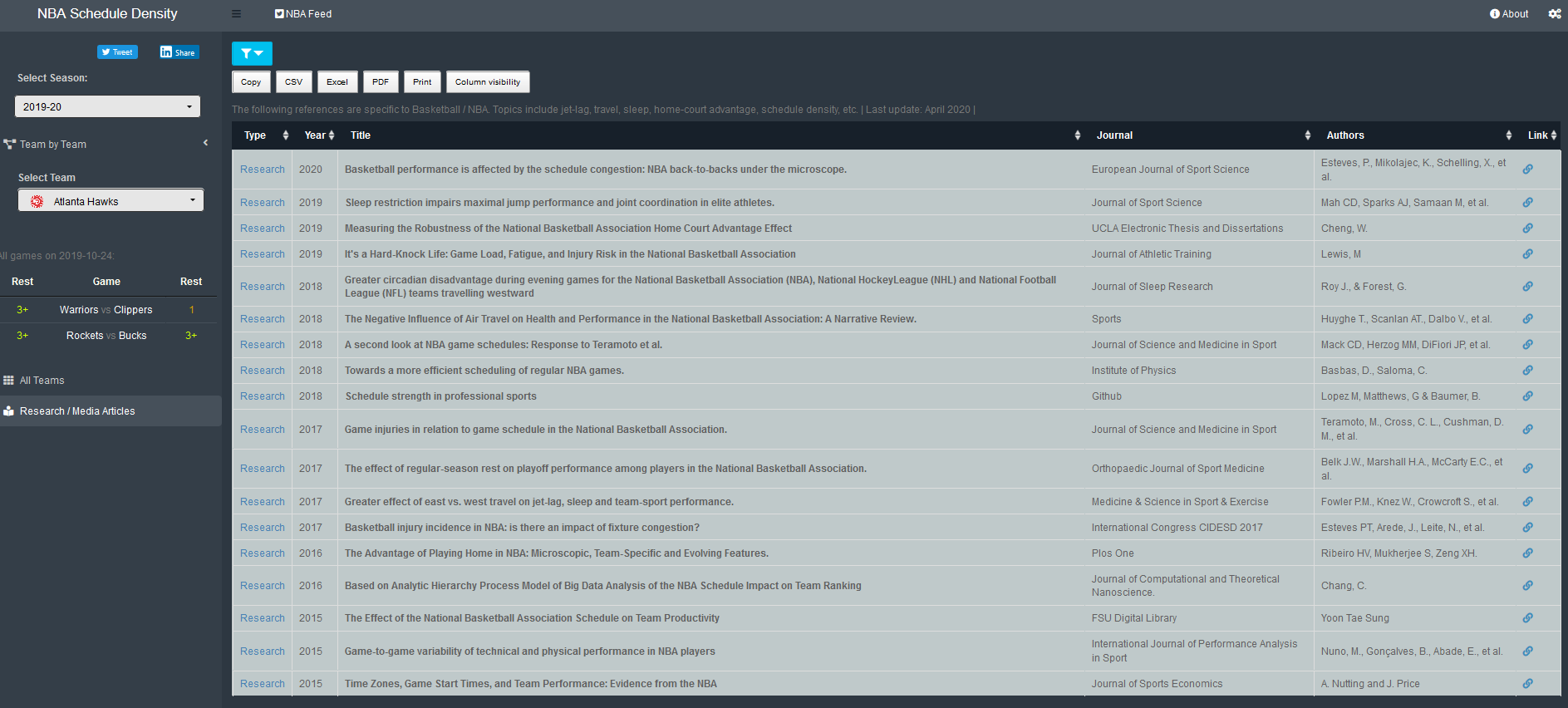Open link icon for UCLA Electronic Thesis row

point(1527,229)
